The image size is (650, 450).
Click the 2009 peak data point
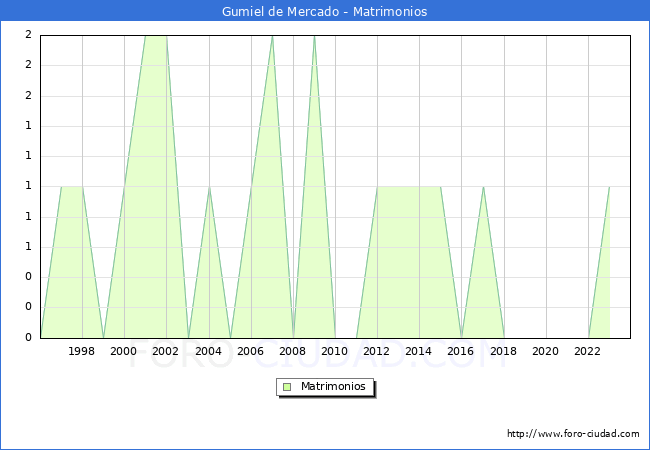(314, 36)
